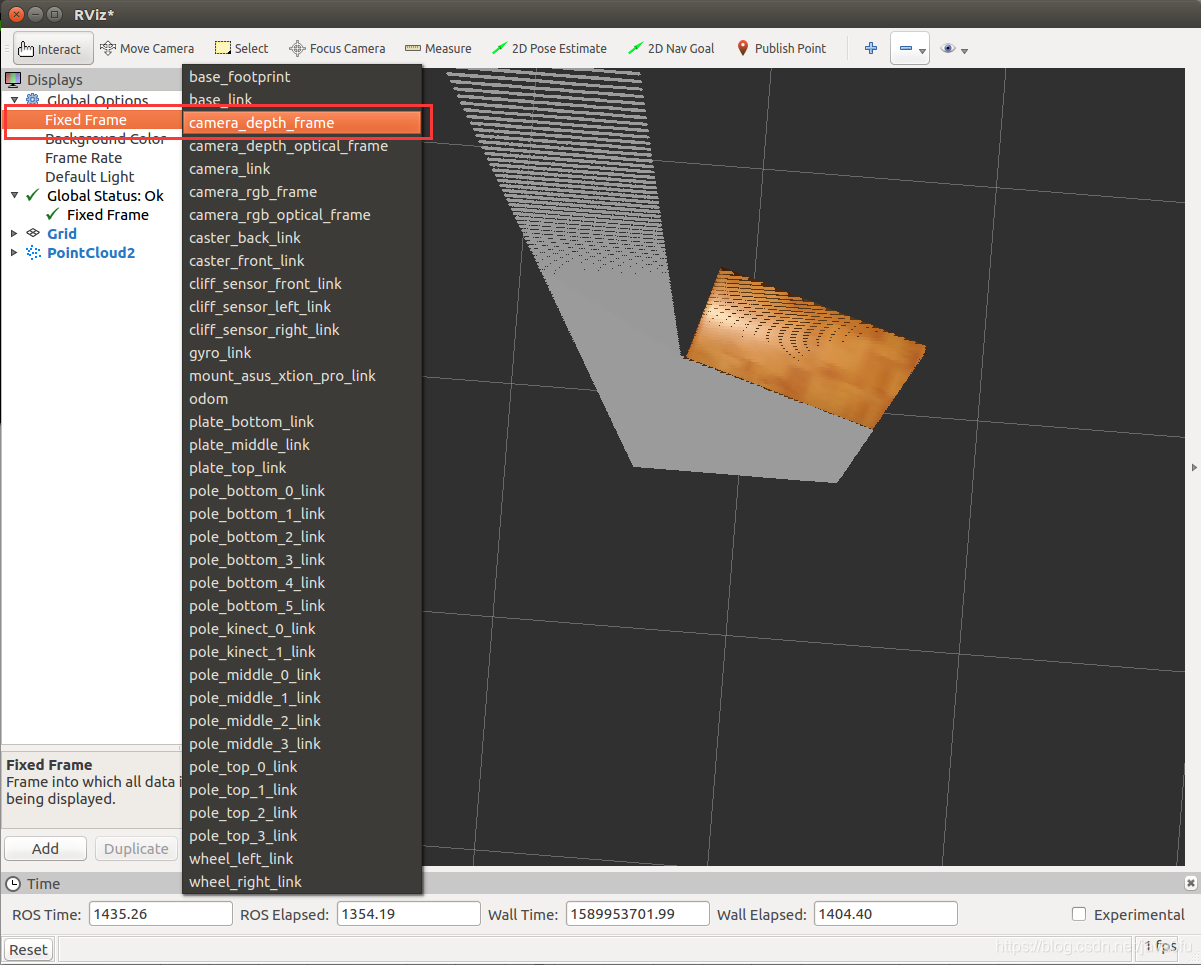The height and width of the screenshot is (965, 1201).
Task: Pick cliff_sensor_front_link option
Action: pyautogui.click(x=302, y=283)
